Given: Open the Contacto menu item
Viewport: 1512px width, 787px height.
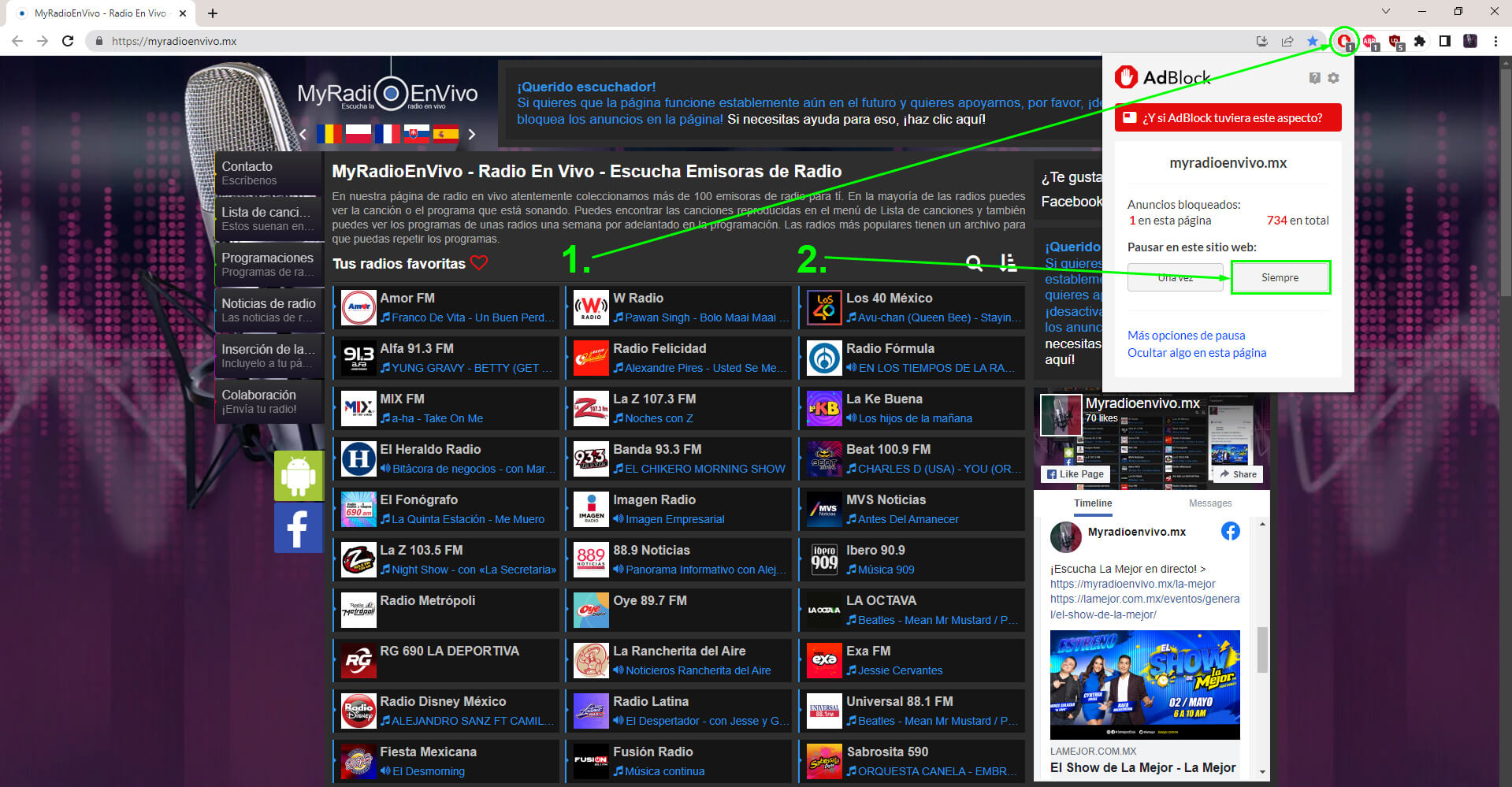Looking at the screenshot, I should coord(269,173).
